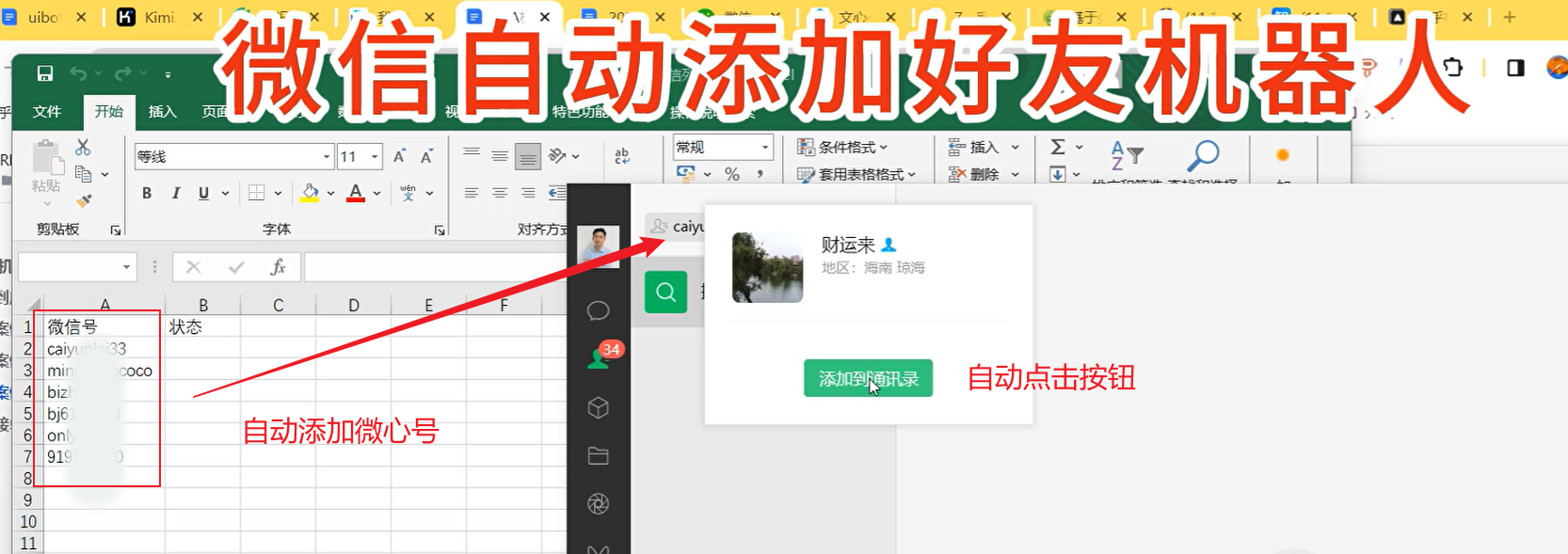
Task: Open the 字体 dialog launcher
Action: [440, 230]
